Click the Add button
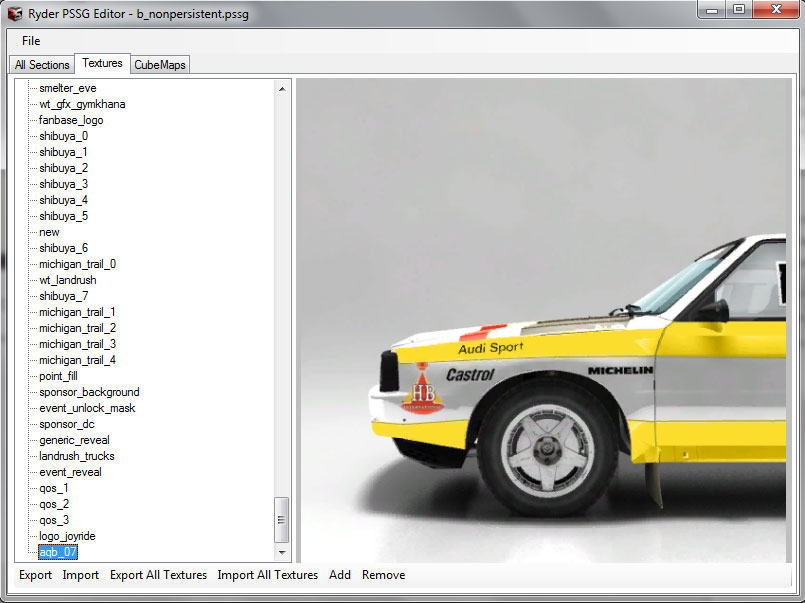This screenshot has height=603, width=805. (340, 575)
